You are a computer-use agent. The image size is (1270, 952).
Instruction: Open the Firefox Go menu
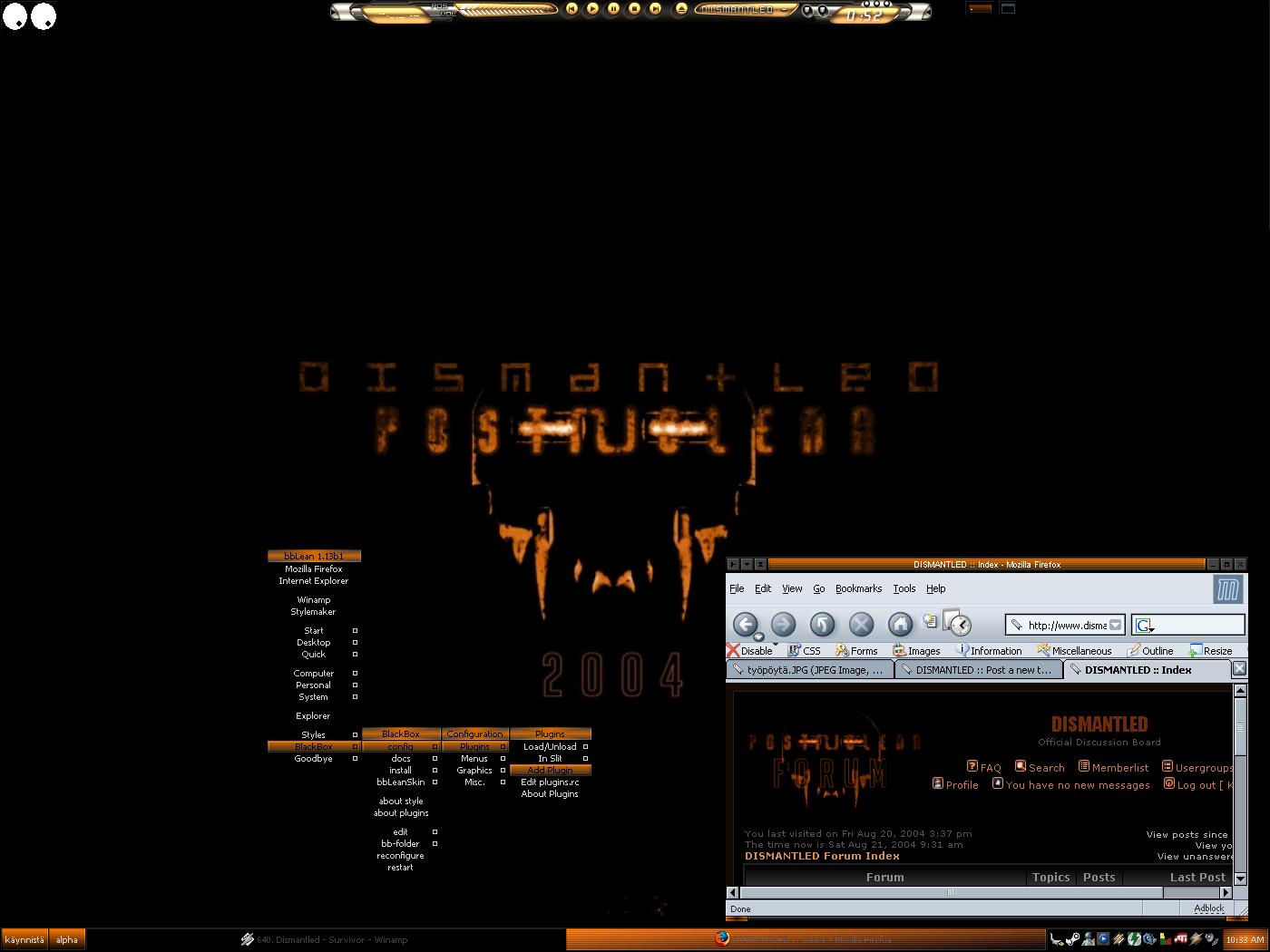tap(819, 588)
